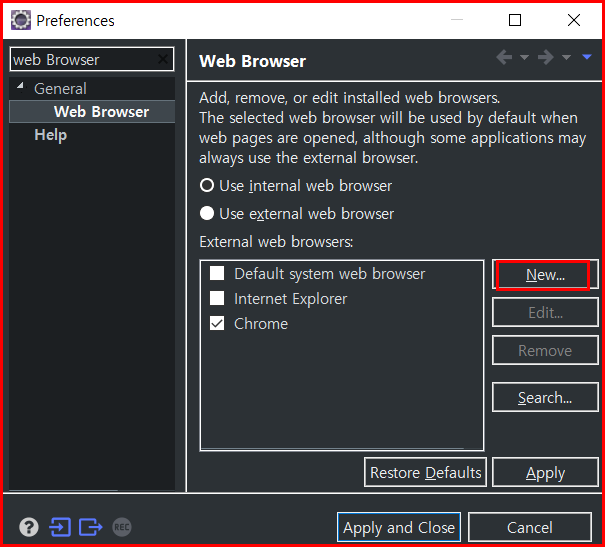
Task: Select the General tree item label
Action: click(x=60, y=89)
